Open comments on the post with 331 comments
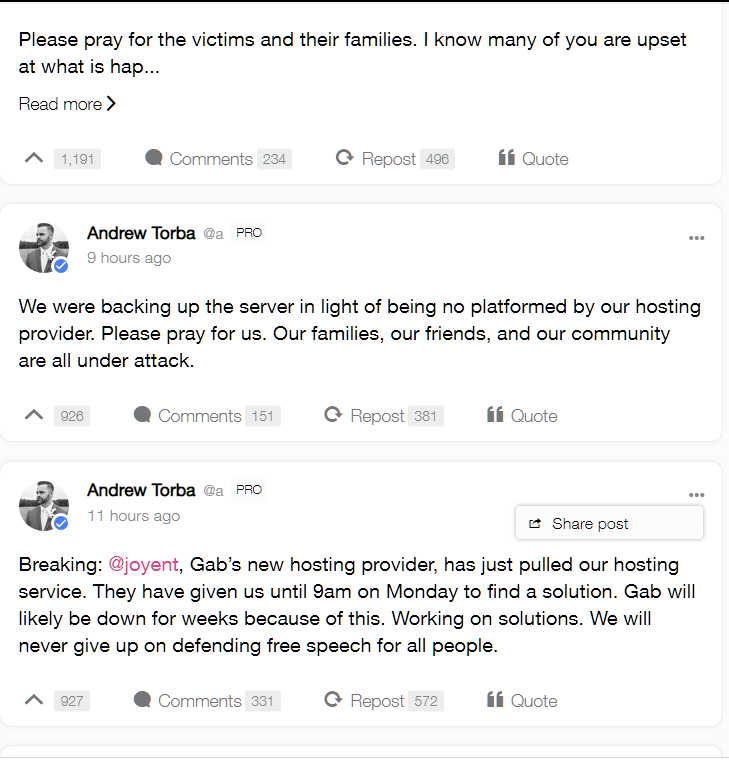 (x=207, y=701)
